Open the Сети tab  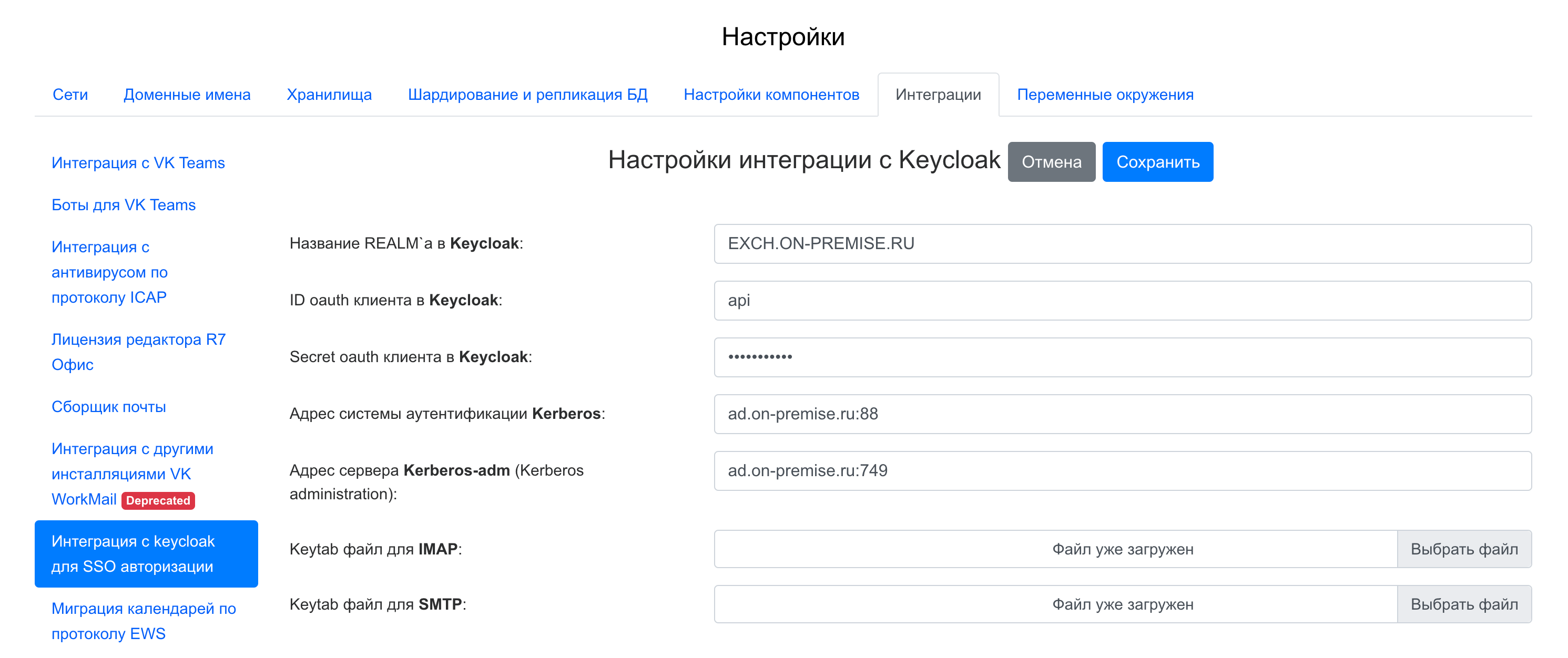pos(70,95)
